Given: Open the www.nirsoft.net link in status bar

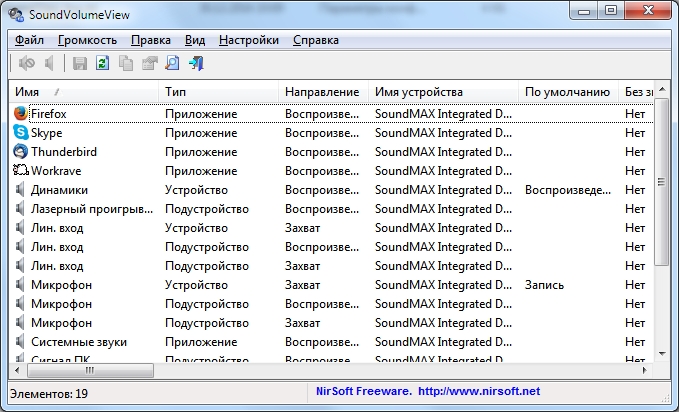Looking at the screenshot, I should click(479, 391).
